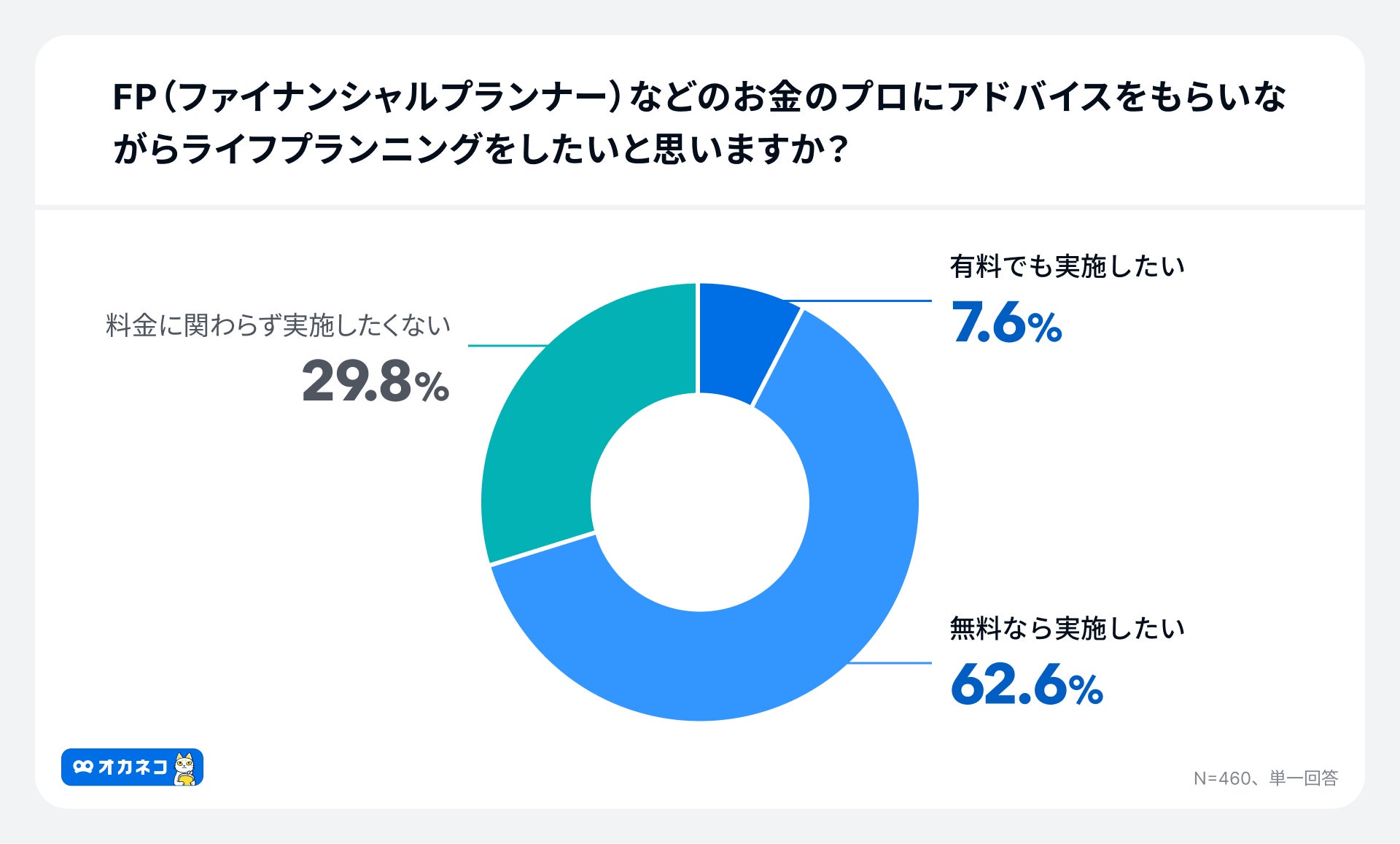Click the cat mascot in the logo
The width and height of the screenshot is (1400, 844).
click(x=185, y=769)
